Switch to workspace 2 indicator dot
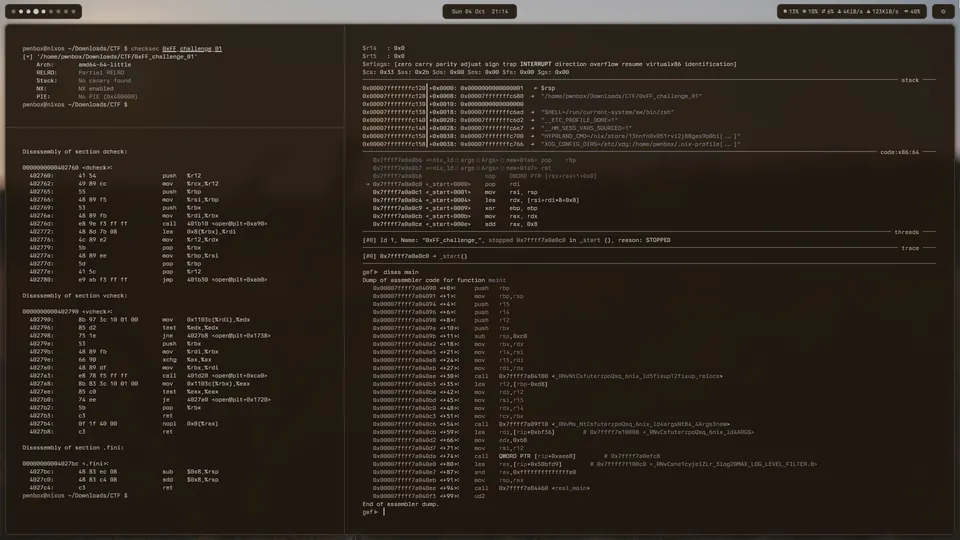The height and width of the screenshot is (540, 960). click(x=21, y=12)
